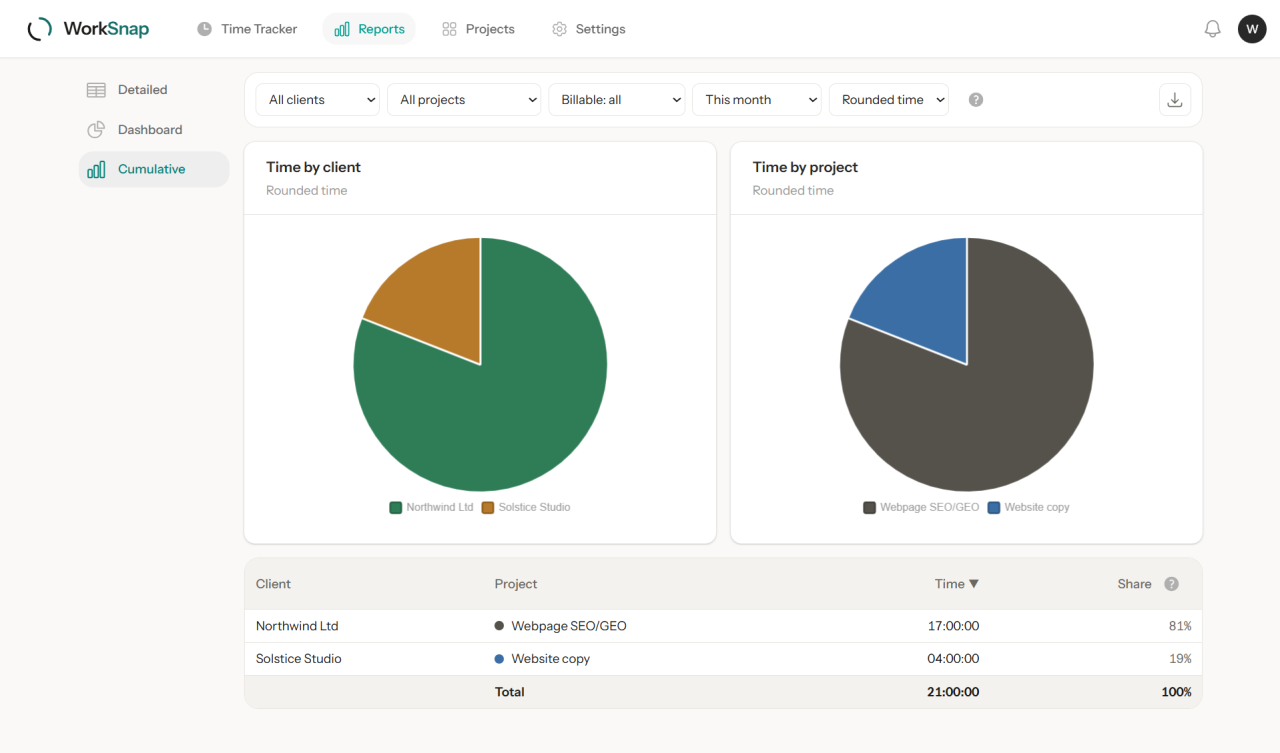Toggle Northwind Ltd legend entry in client chart
This screenshot has width=1280, height=753.
point(431,507)
